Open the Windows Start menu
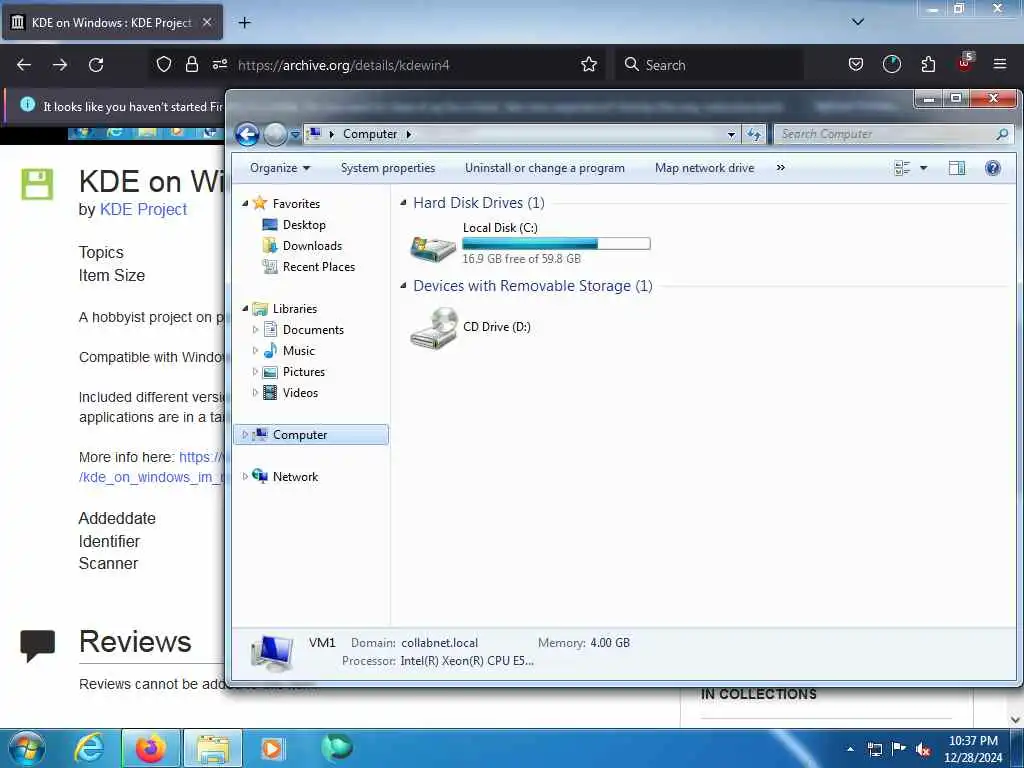The image size is (1024, 768). click(27, 749)
